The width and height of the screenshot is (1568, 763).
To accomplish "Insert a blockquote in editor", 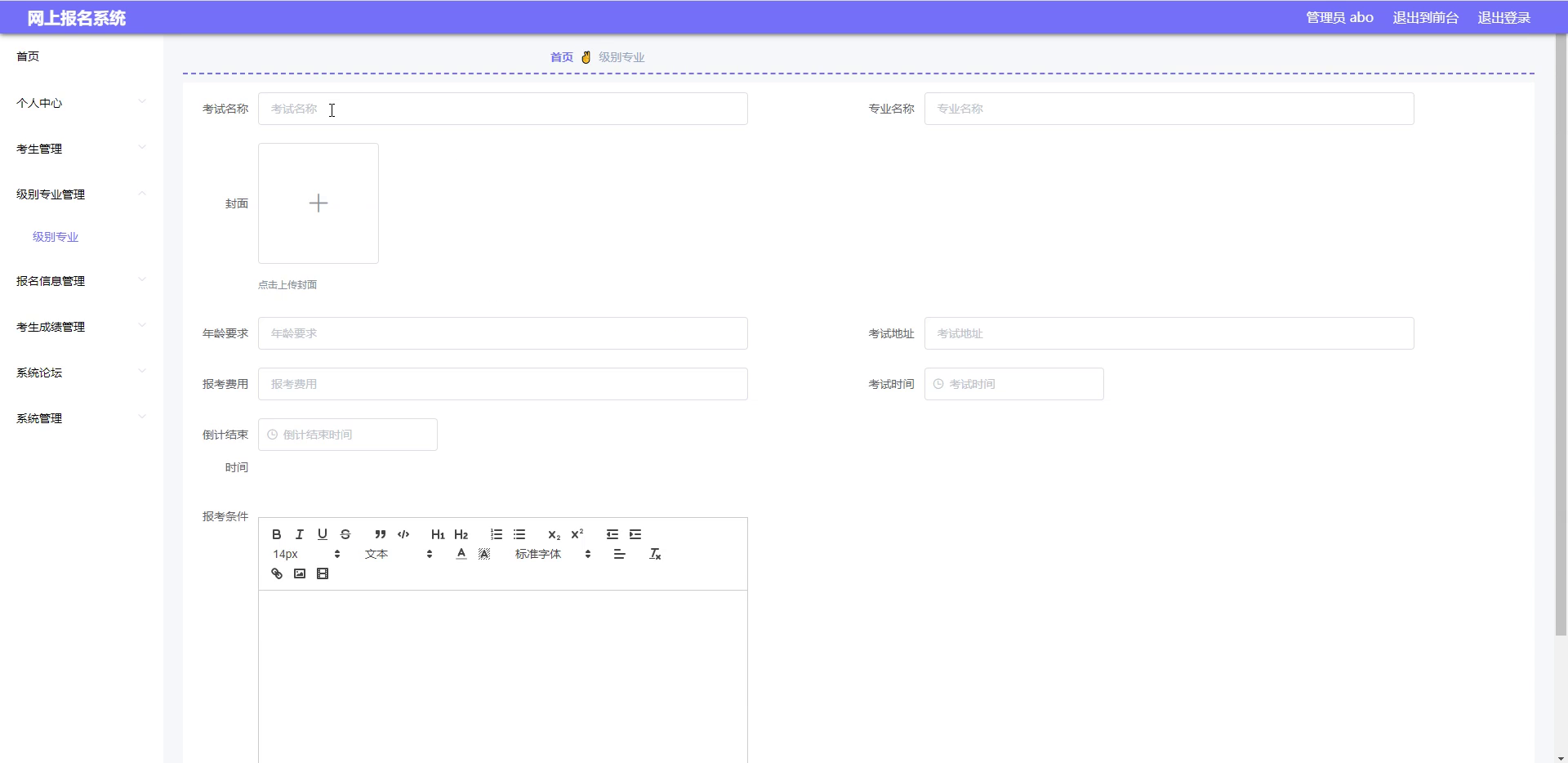I will pyautogui.click(x=381, y=534).
